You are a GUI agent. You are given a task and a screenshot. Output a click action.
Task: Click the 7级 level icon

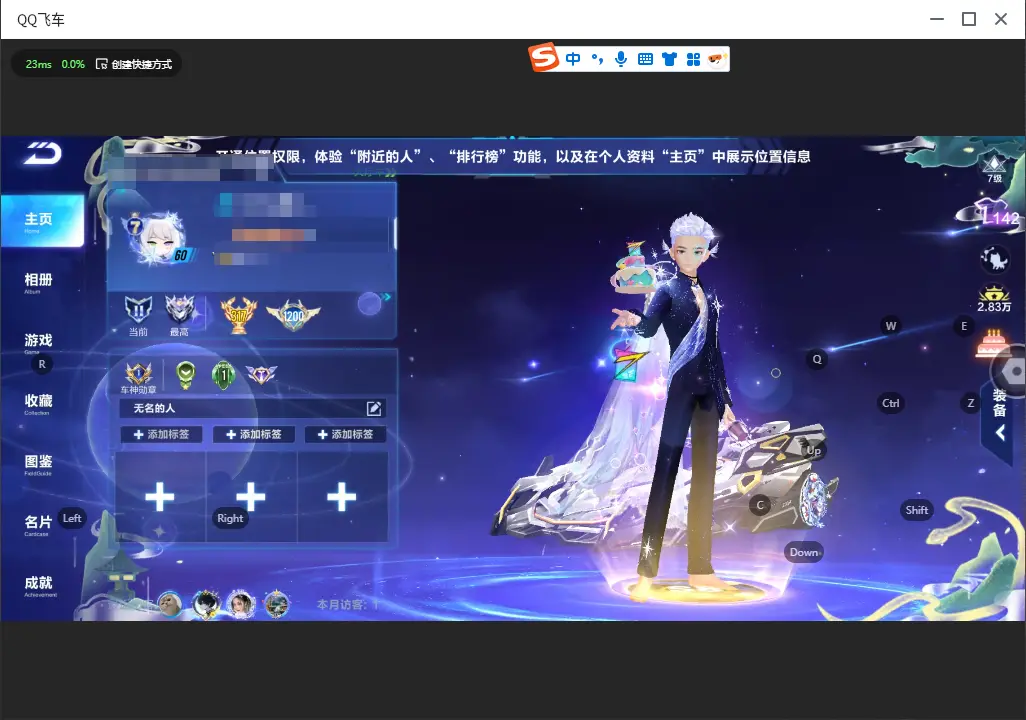994,168
